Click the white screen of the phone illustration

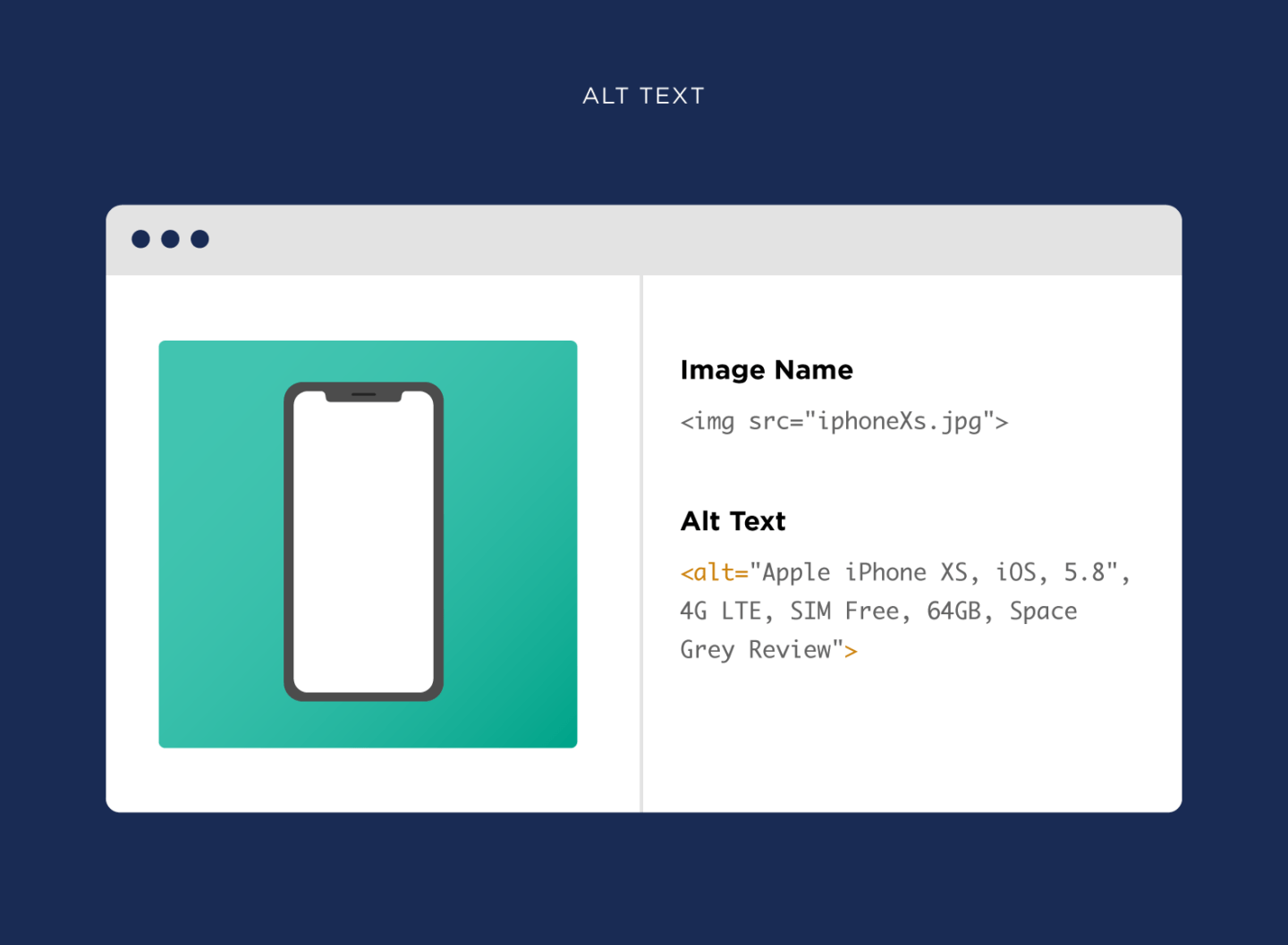coord(363,545)
